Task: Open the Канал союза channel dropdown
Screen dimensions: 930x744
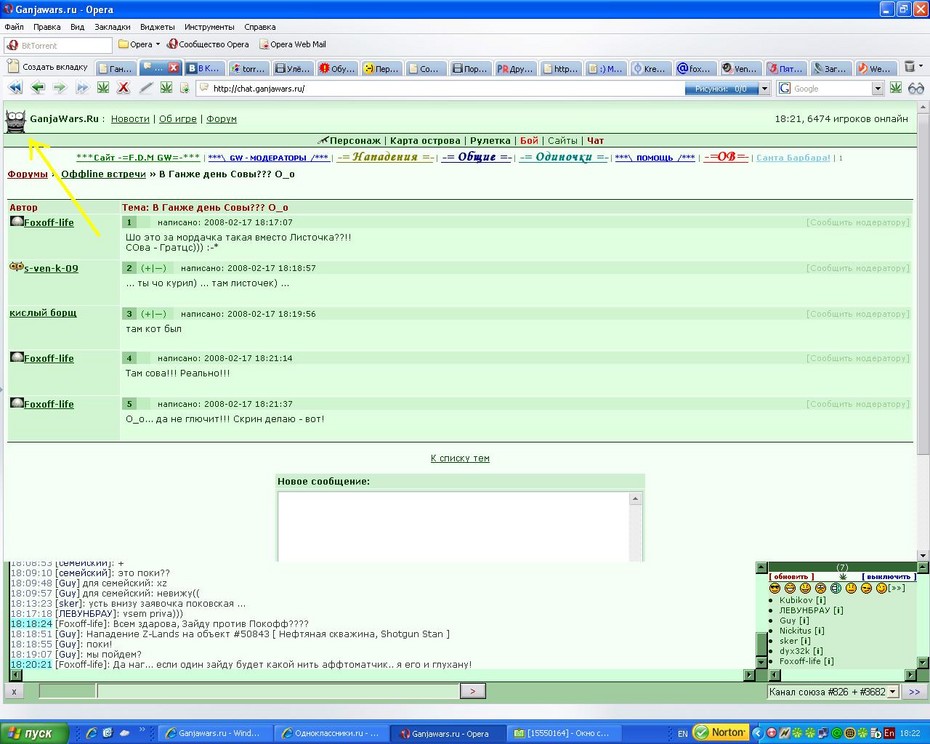Action: coord(893,692)
